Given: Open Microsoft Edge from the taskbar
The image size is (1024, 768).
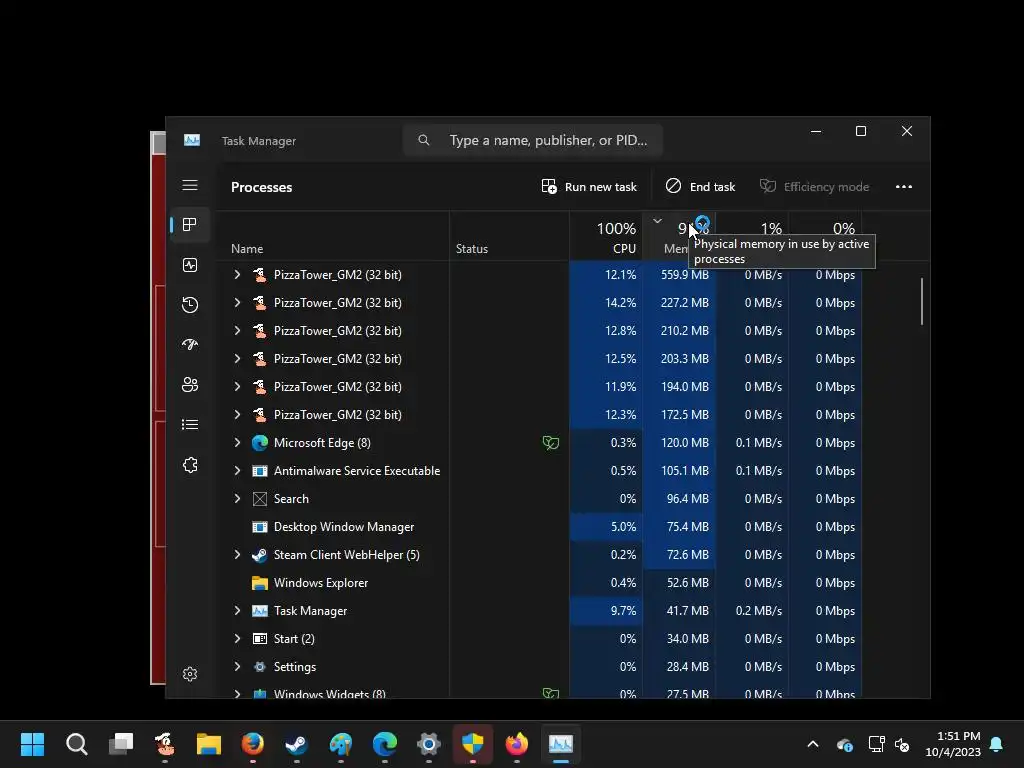Looking at the screenshot, I should (385, 744).
